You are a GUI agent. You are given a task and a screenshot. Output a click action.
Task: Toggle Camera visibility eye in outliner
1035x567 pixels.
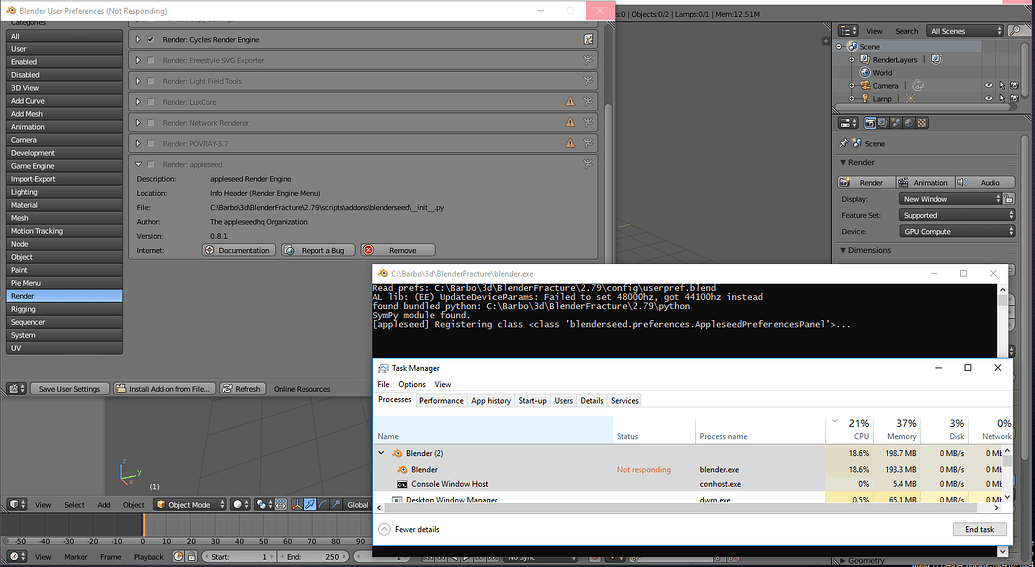989,86
